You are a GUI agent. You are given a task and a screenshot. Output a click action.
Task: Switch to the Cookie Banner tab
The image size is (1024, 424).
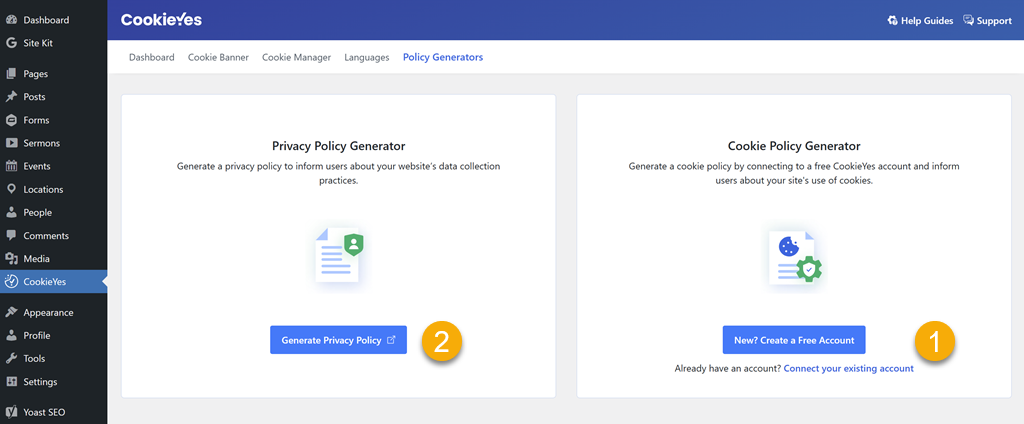[x=218, y=57]
